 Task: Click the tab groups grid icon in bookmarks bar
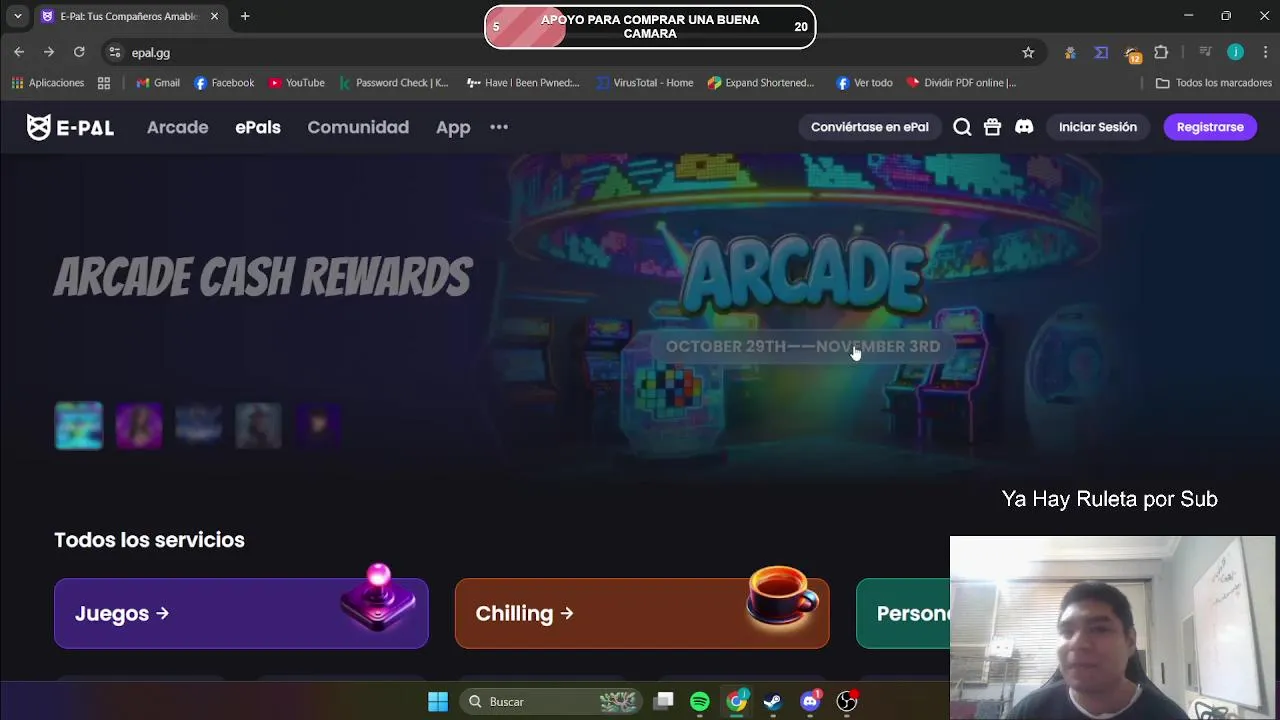(x=104, y=83)
